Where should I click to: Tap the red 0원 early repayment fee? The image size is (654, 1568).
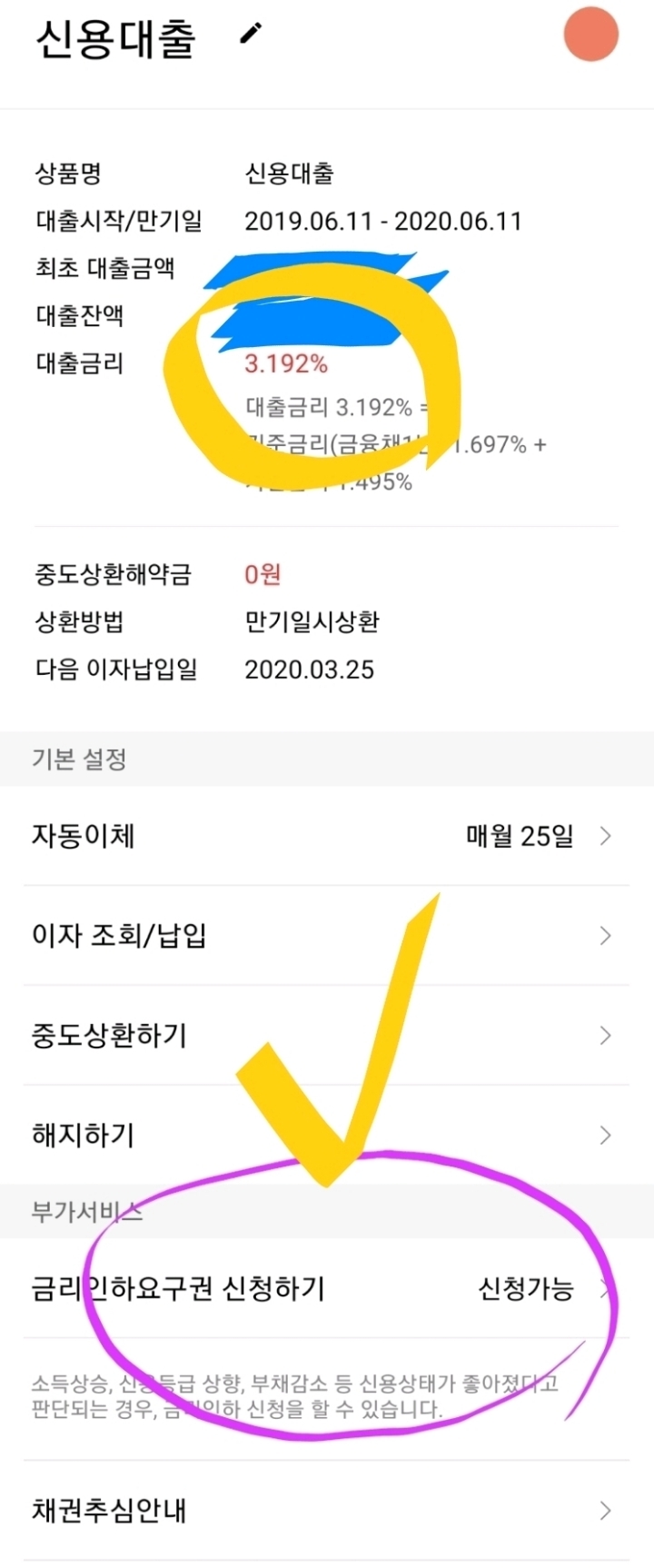tap(263, 574)
